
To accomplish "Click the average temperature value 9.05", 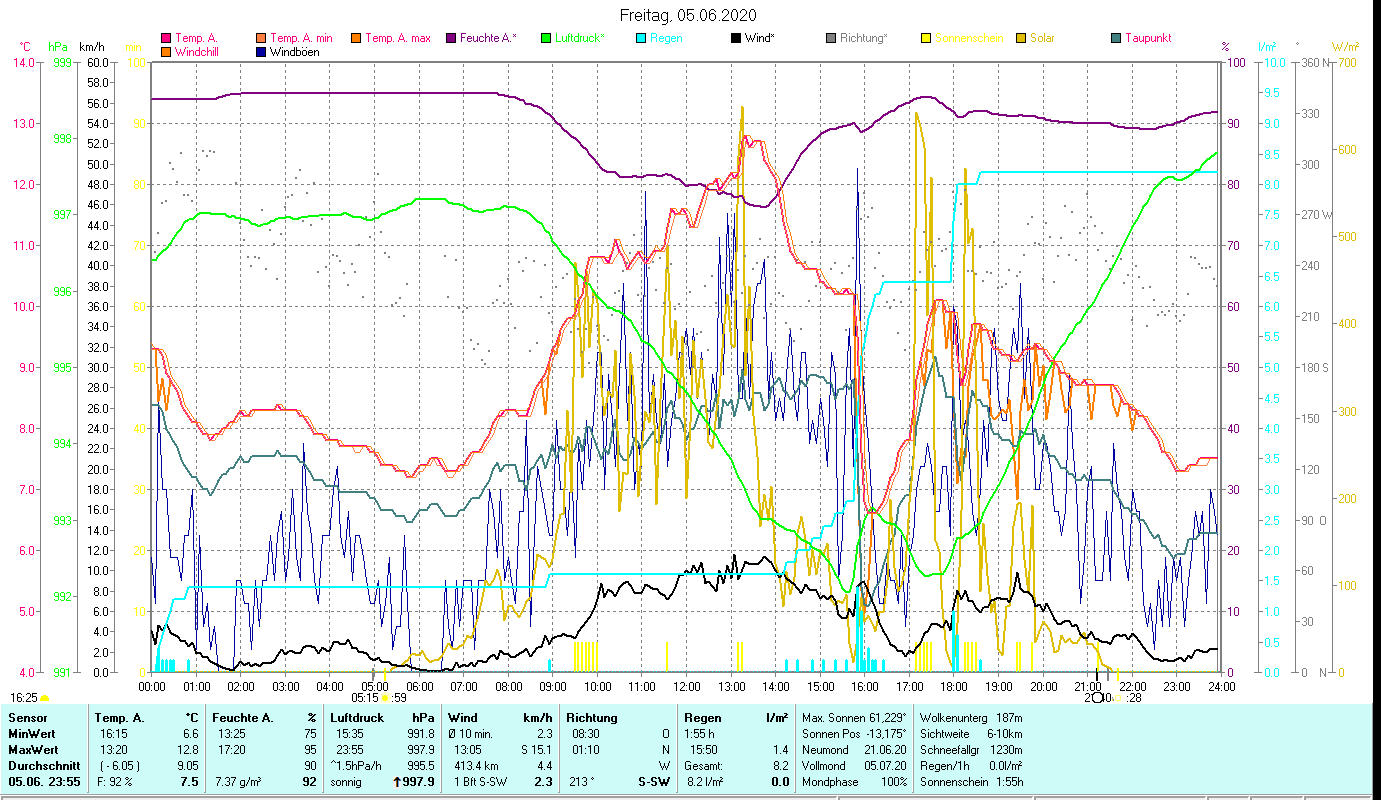I will [x=188, y=766].
